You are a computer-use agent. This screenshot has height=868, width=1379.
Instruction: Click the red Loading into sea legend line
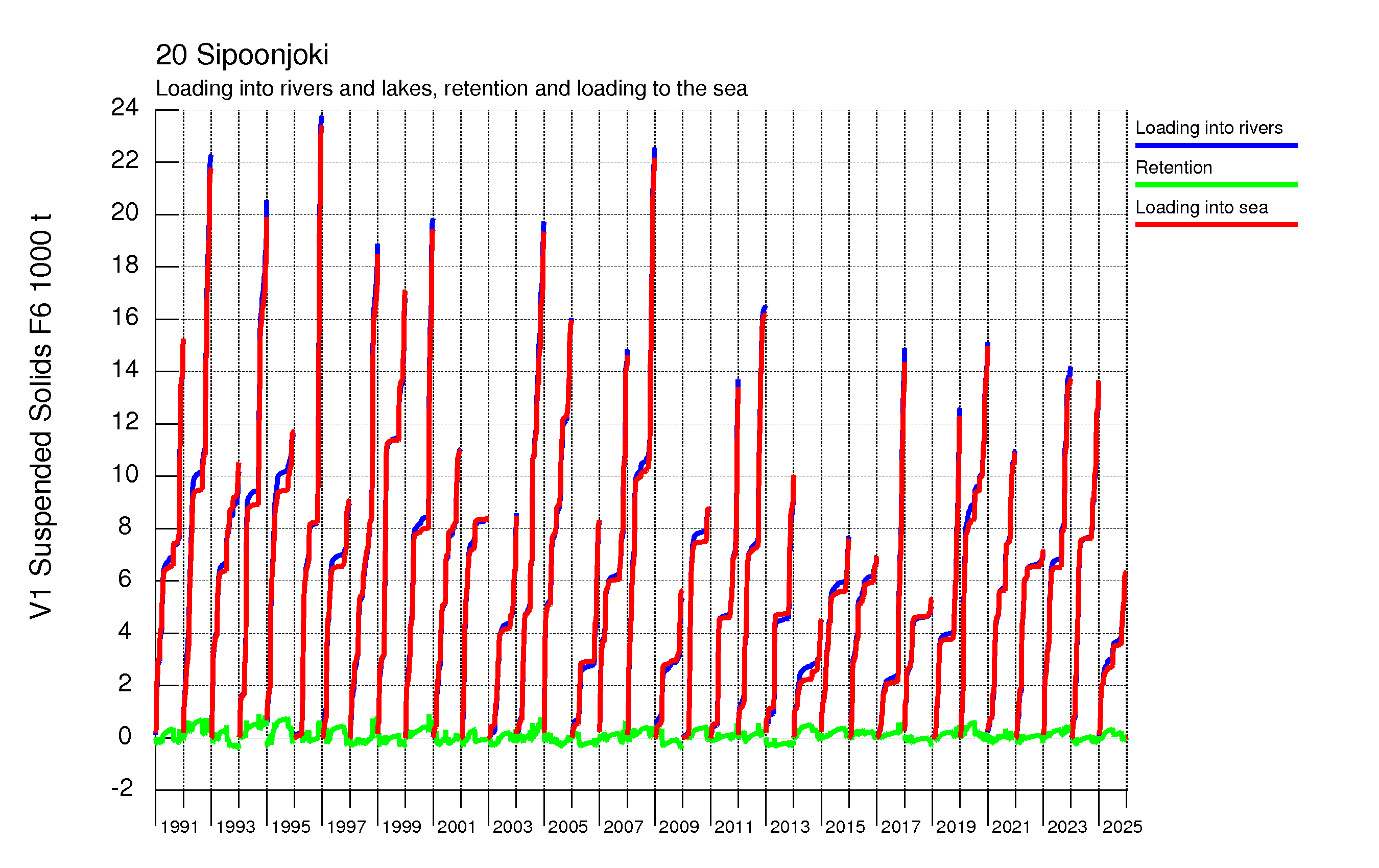[1216, 225]
